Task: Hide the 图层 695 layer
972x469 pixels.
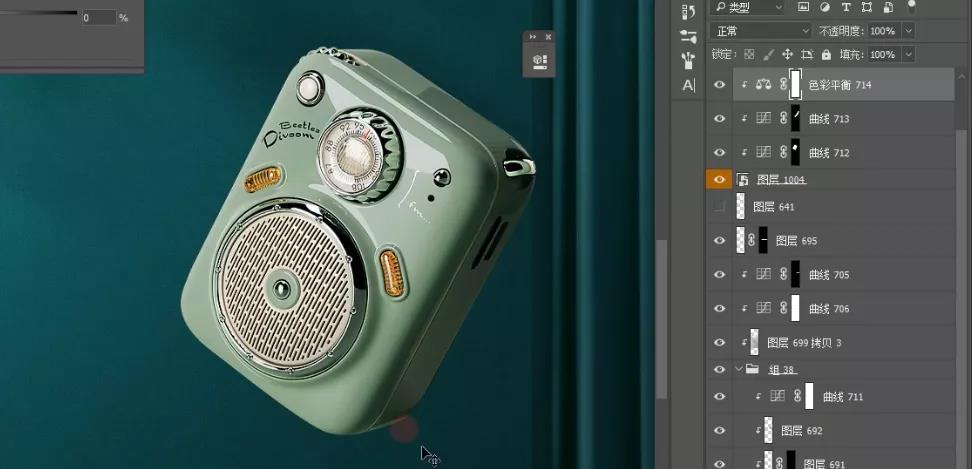Action: pyautogui.click(x=720, y=240)
